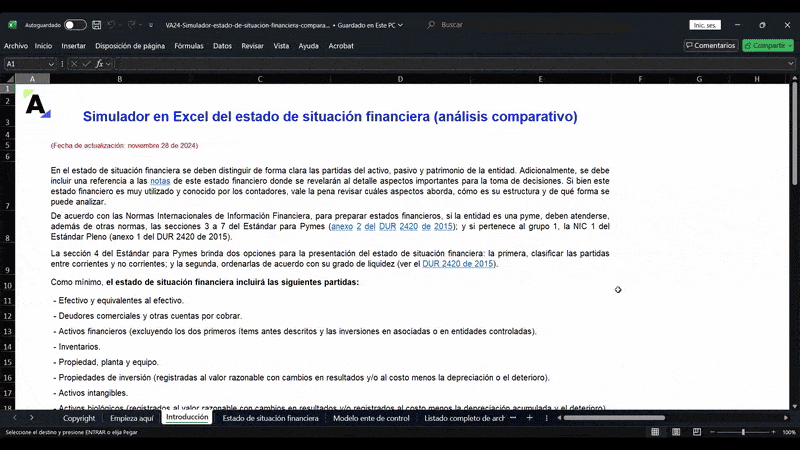Switch to Page Layout view icon
800x450 pixels.
tap(676, 432)
